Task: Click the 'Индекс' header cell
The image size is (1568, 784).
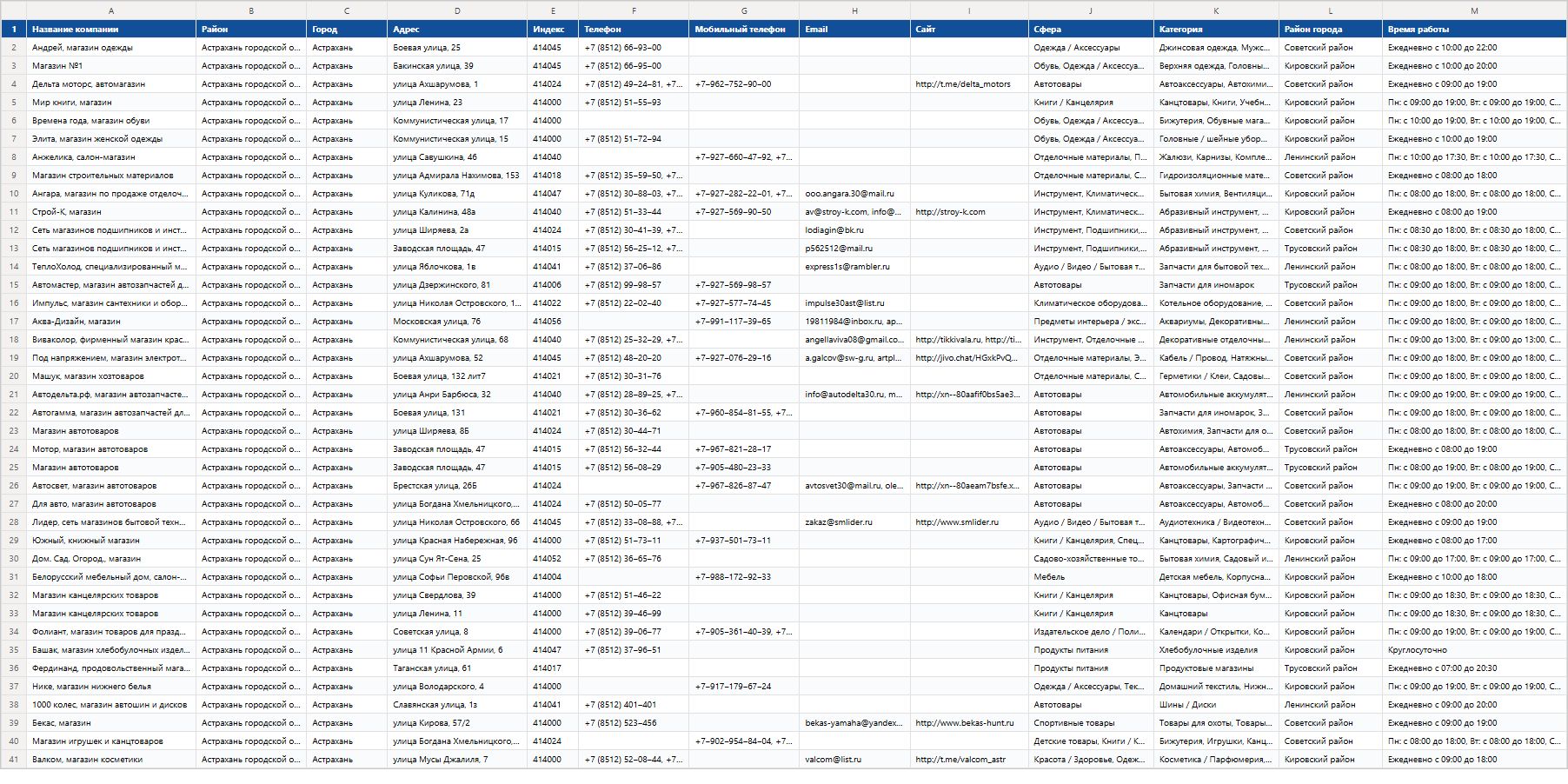Action: click(x=553, y=30)
